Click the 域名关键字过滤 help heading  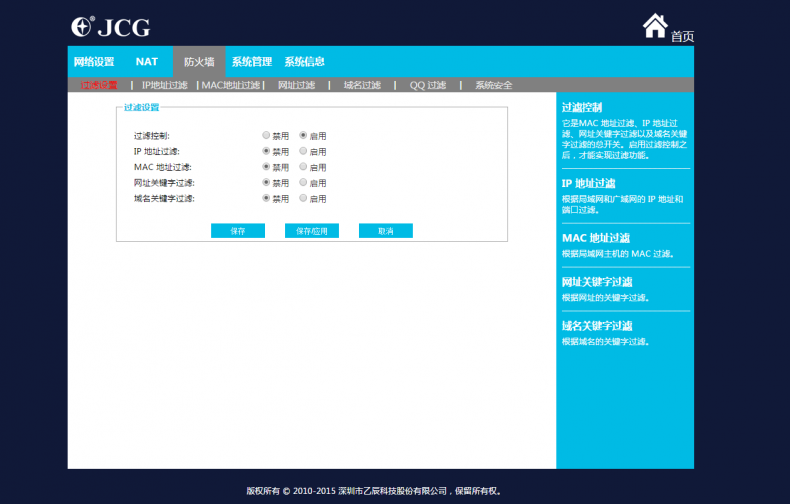[x=597, y=326]
